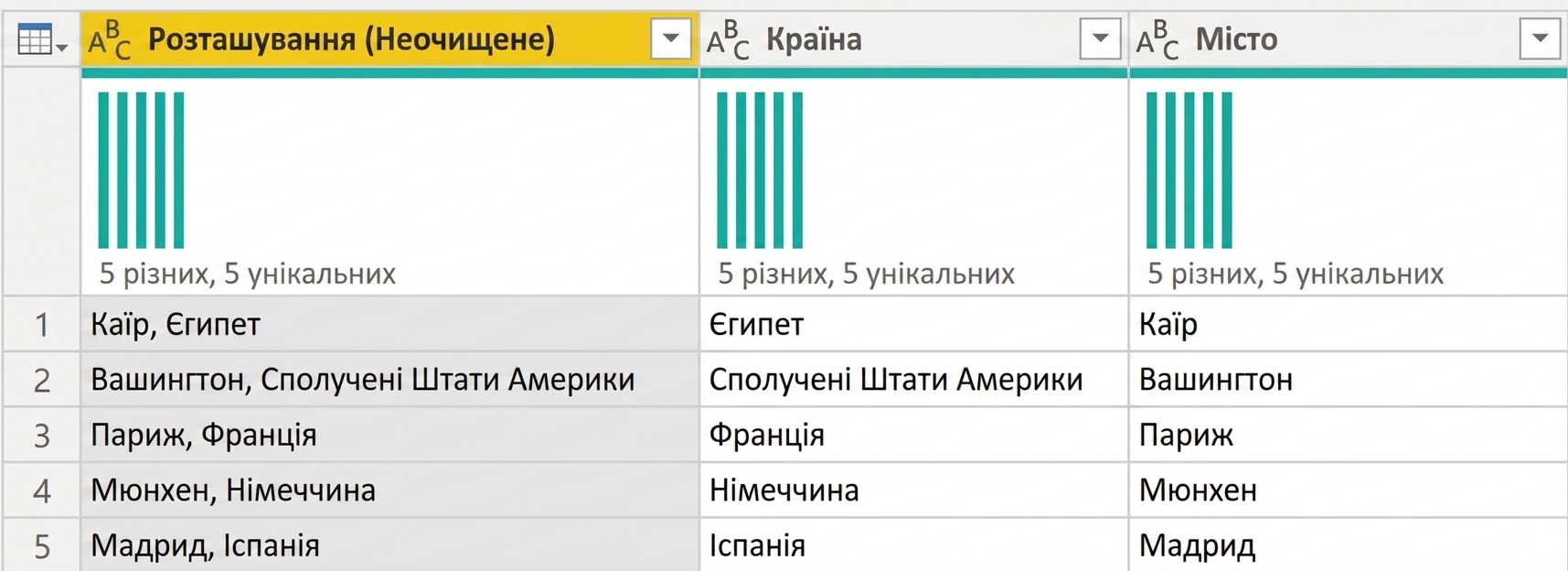Screen dimensions: 1568x571
Task: Click Місто cell 'Мюнхен'
Action: (x=1349, y=490)
